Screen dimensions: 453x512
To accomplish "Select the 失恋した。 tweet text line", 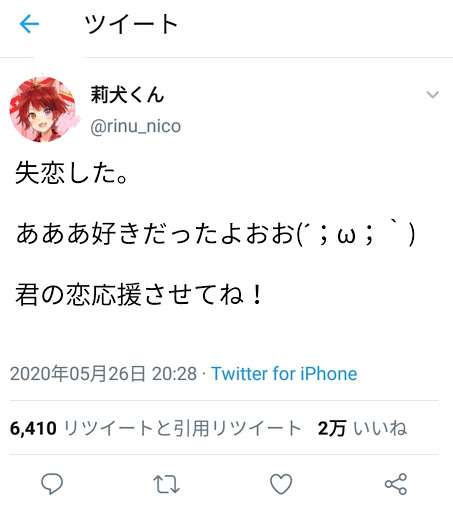I will (x=72, y=173).
